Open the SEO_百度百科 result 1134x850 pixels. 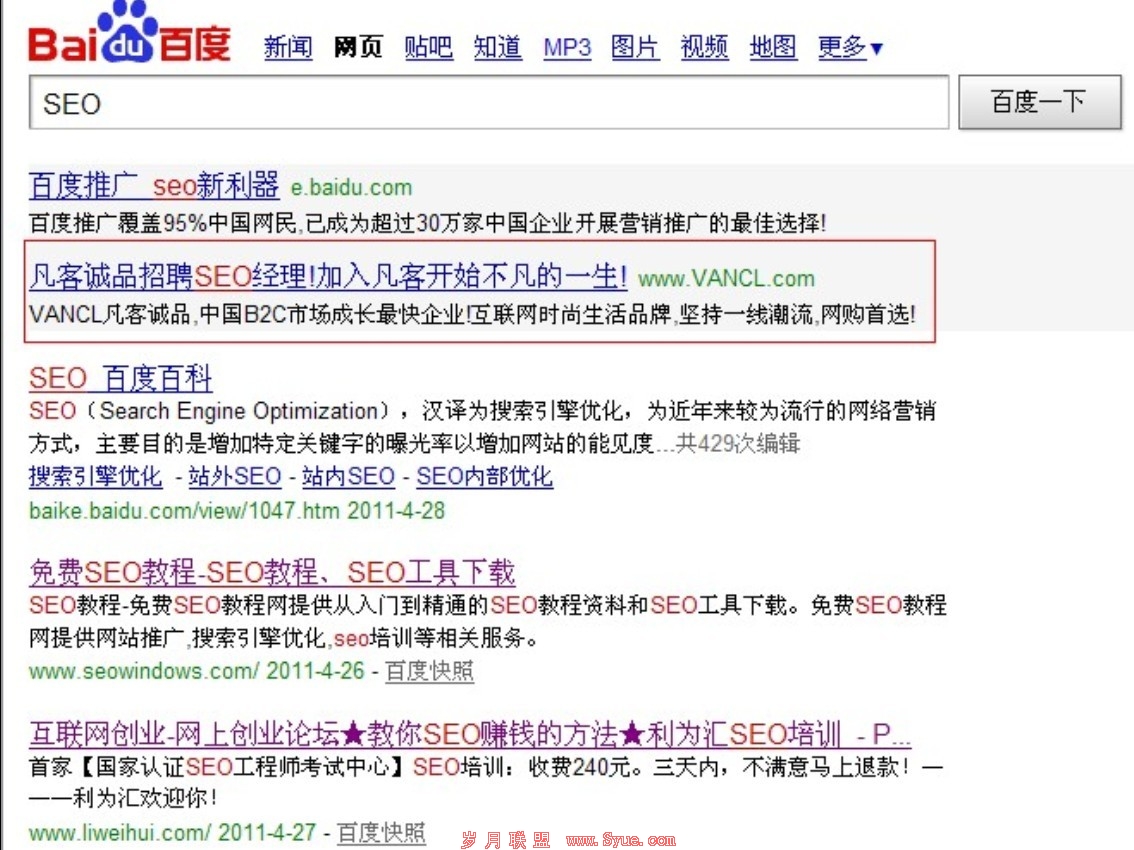[121, 378]
